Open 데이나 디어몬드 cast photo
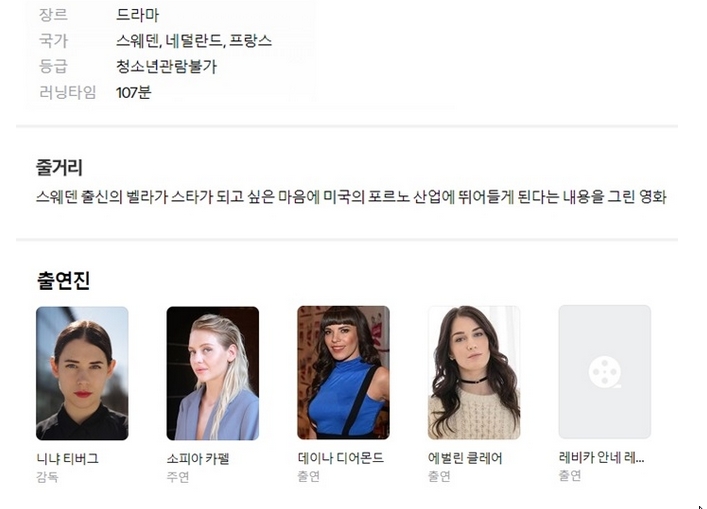This screenshot has height=509, width=707. coord(344,372)
